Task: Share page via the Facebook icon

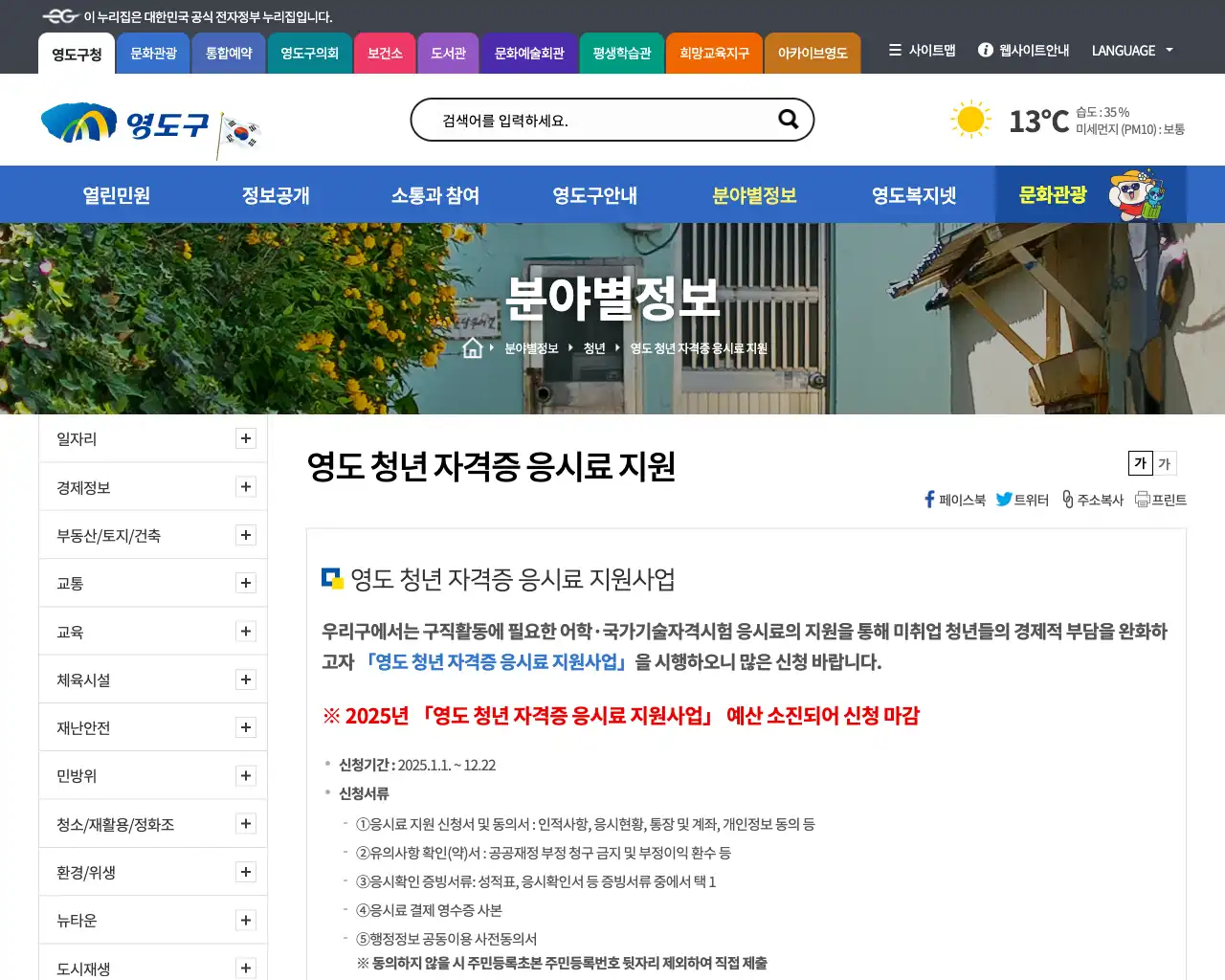Action: tap(927, 499)
